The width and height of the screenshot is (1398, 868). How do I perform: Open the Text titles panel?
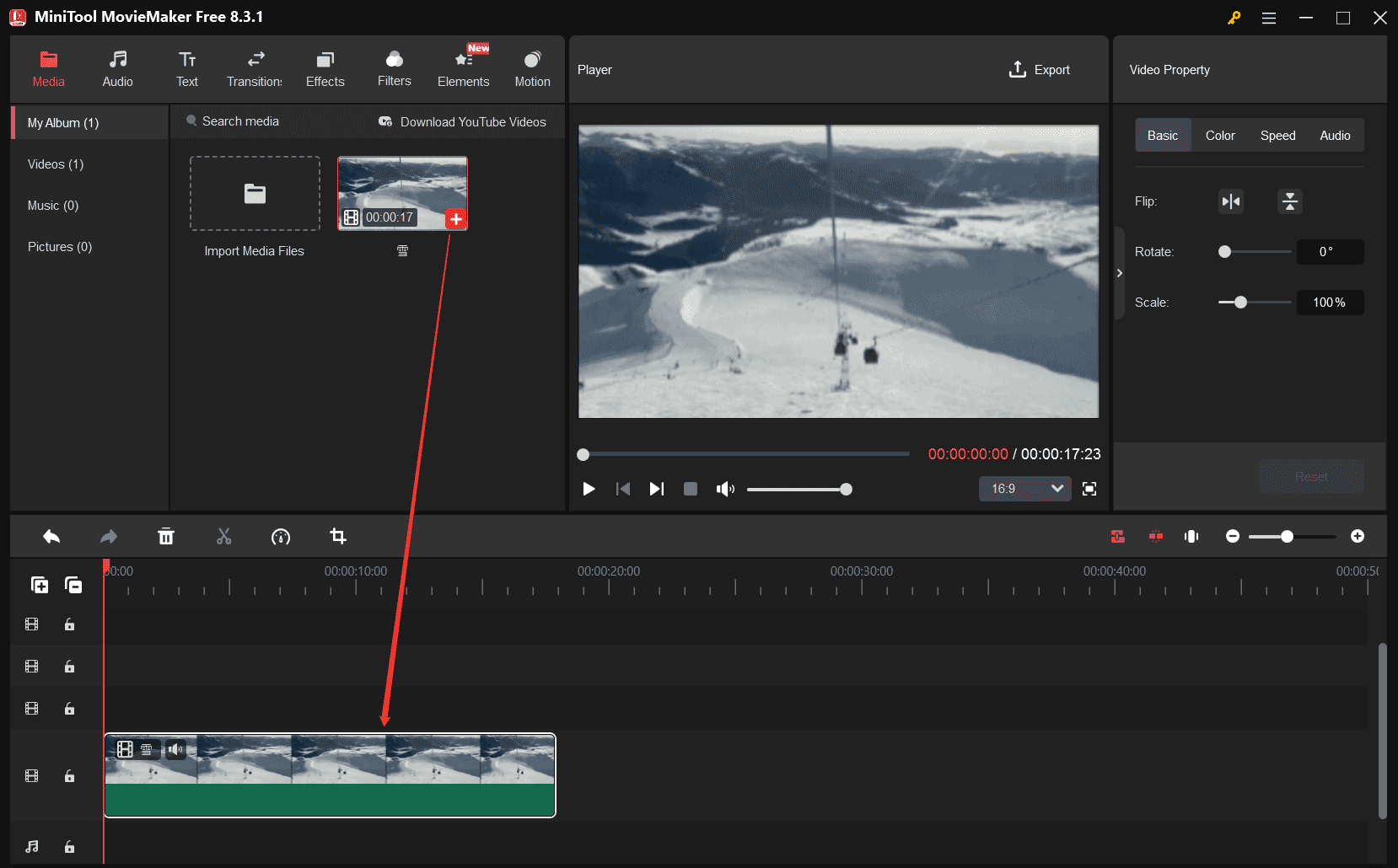coord(186,67)
